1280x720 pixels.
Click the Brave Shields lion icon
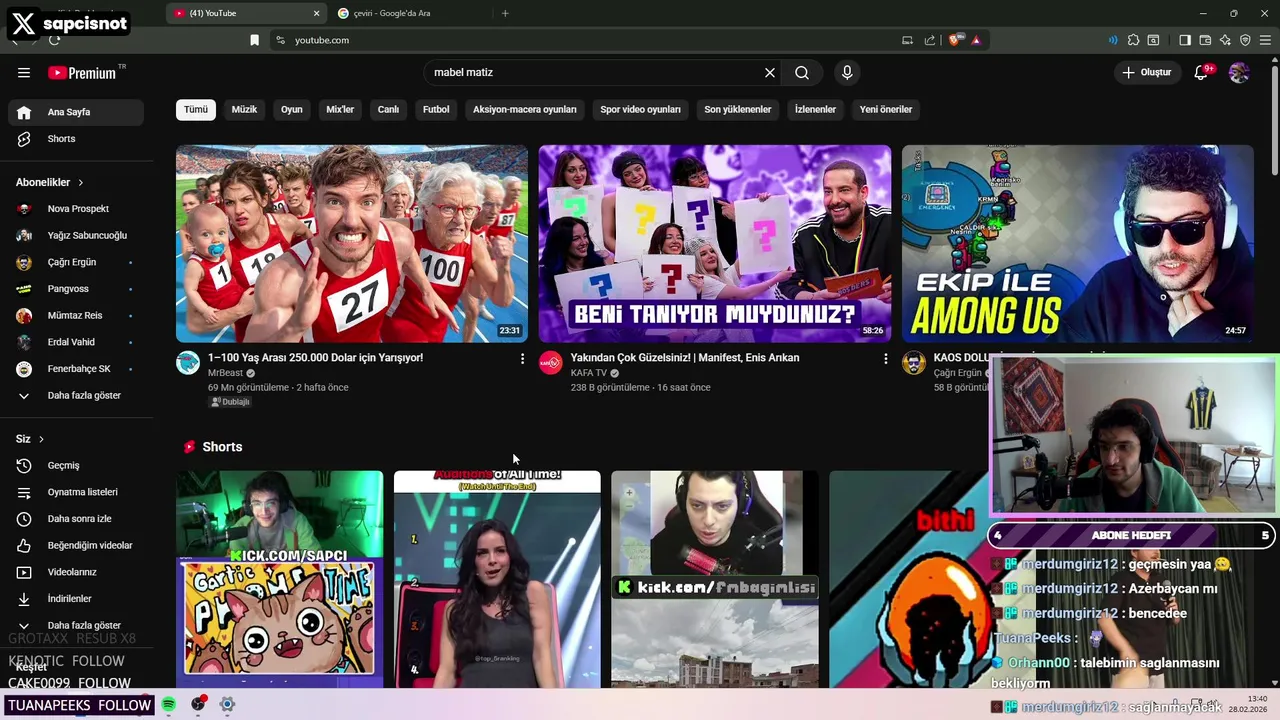tap(955, 40)
